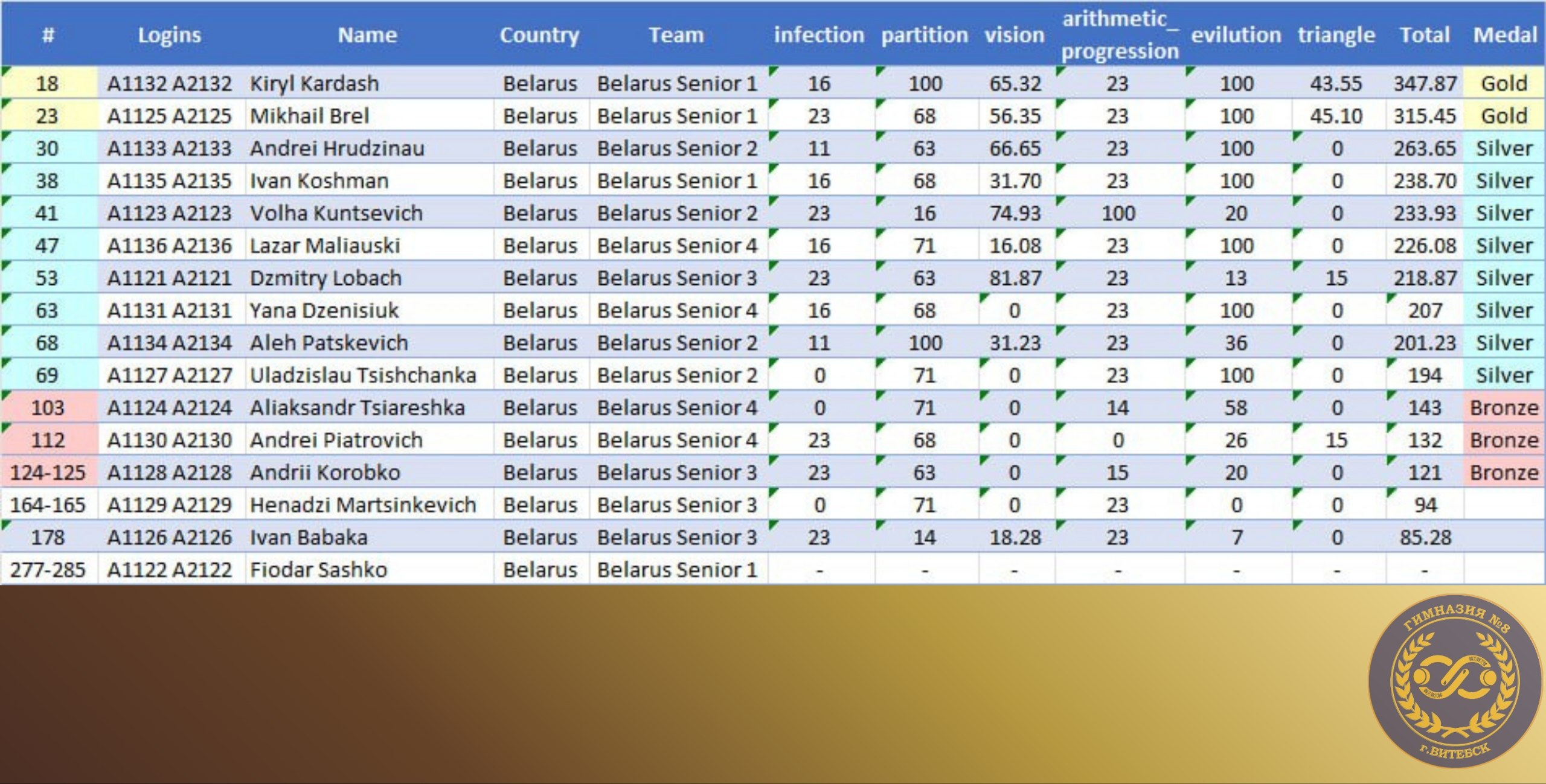Click Henadzi Martsinkevich name cell
Screen dimensions: 1546x784
point(363,505)
